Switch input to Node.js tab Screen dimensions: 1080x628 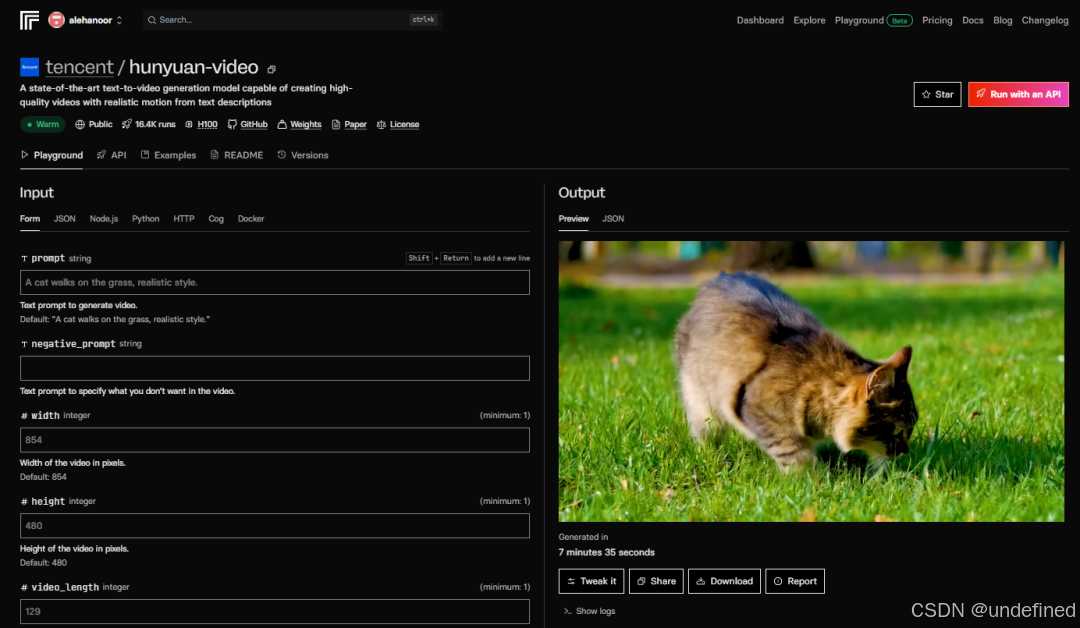click(103, 219)
